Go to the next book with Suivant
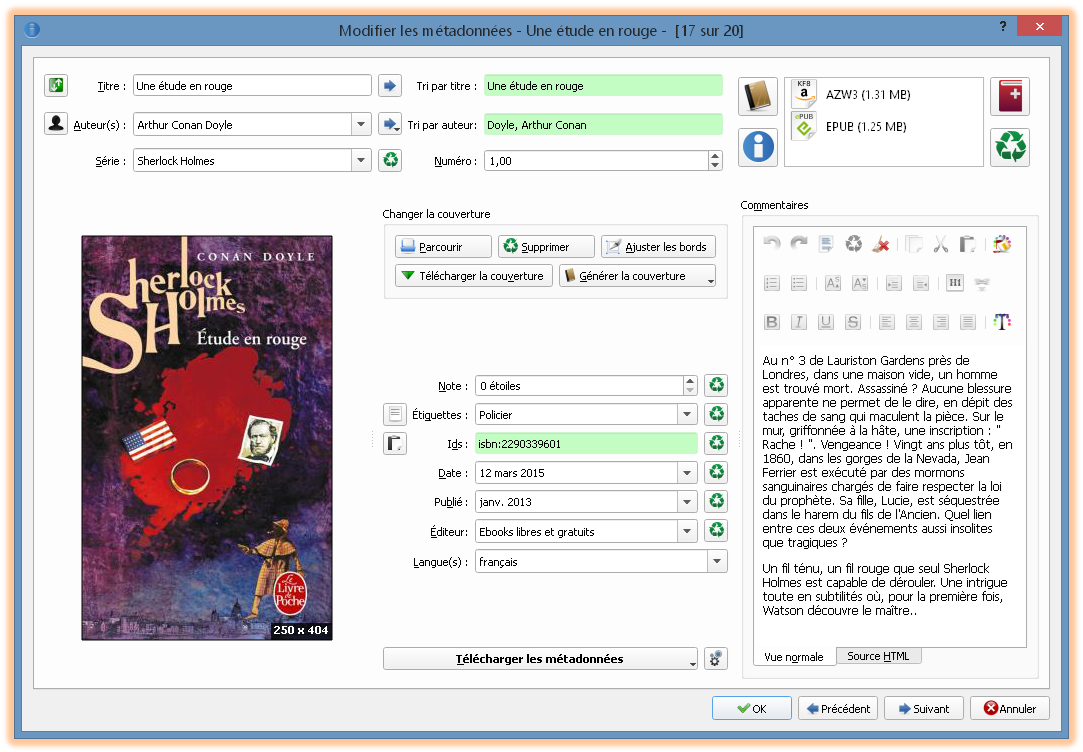This screenshot has height=752, width=1083. (923, 708)
